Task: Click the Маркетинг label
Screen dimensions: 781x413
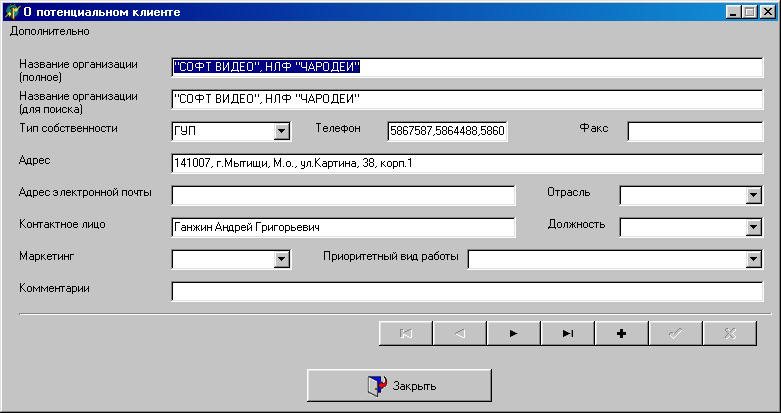Action: click(47, 256)
